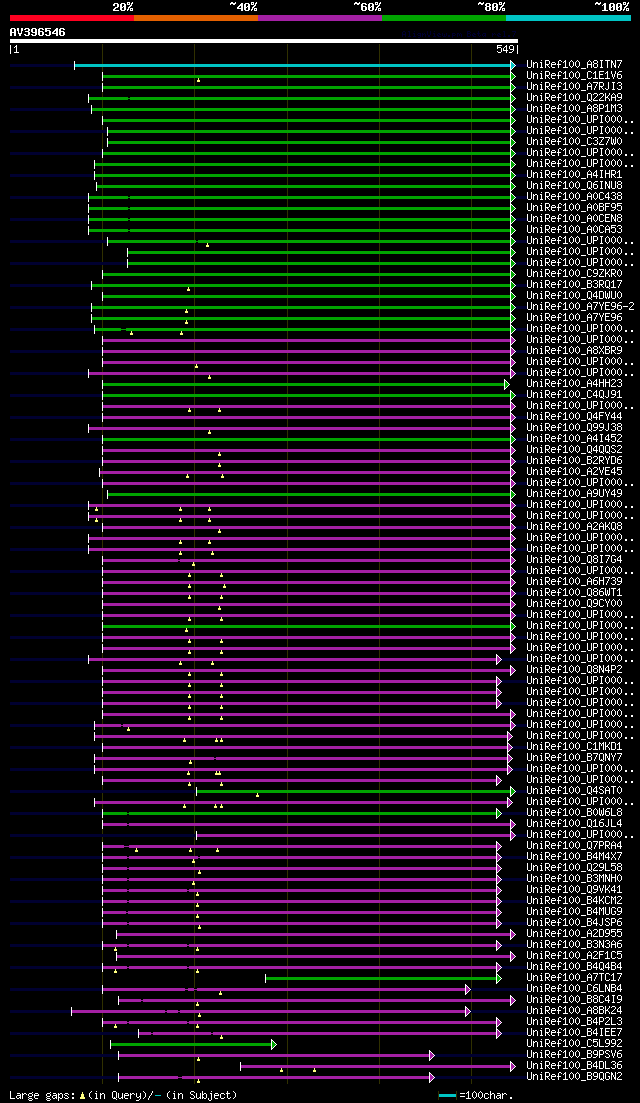640x1103 pixels.
Task: Select the UniRef100_A2AKQ8 label
Action: pyautogui.click(x=574, y=526)
